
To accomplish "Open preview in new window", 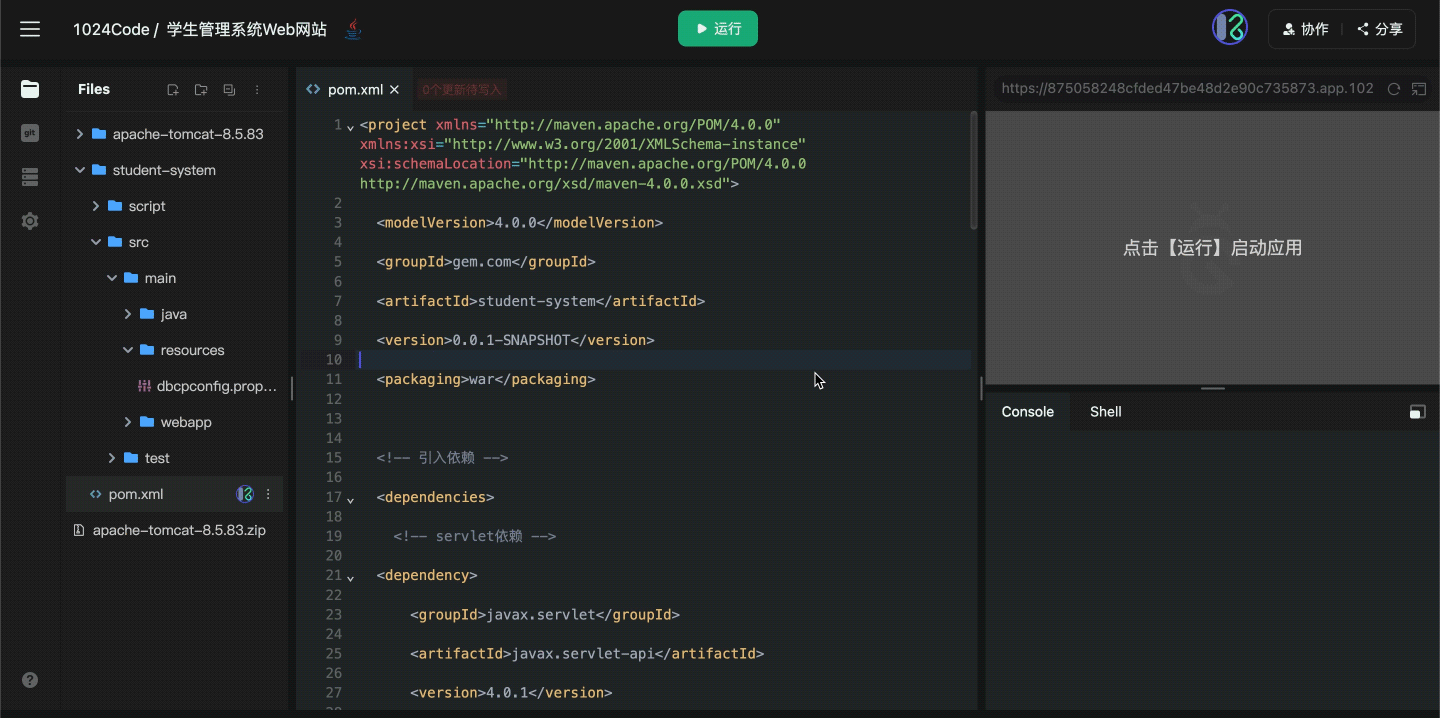I will click(x=1419, y=89).
